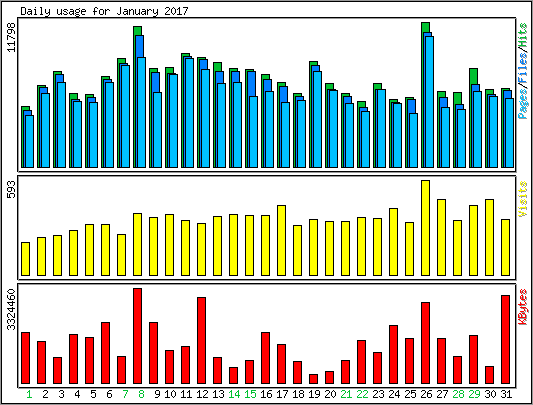This screenshot has height=405, width=533.
Task: Click the cyan Pages bar for day 15
Action: click(254, 132)
